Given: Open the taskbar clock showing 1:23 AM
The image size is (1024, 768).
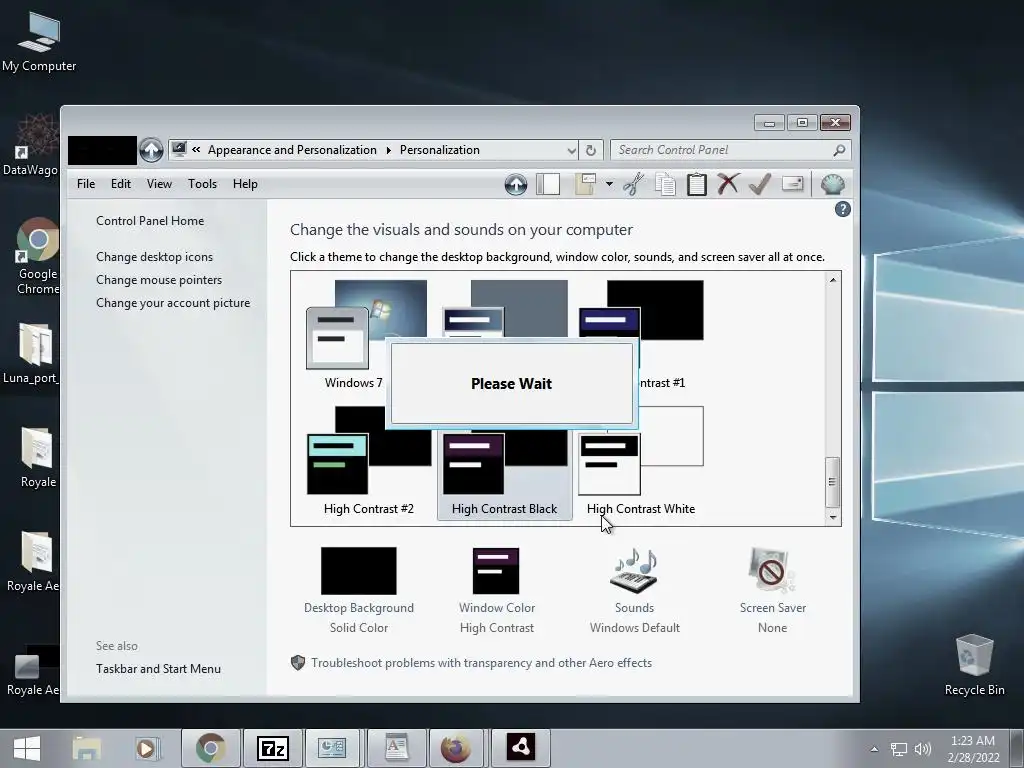Looking at the screenshot, I should point(973,749).
